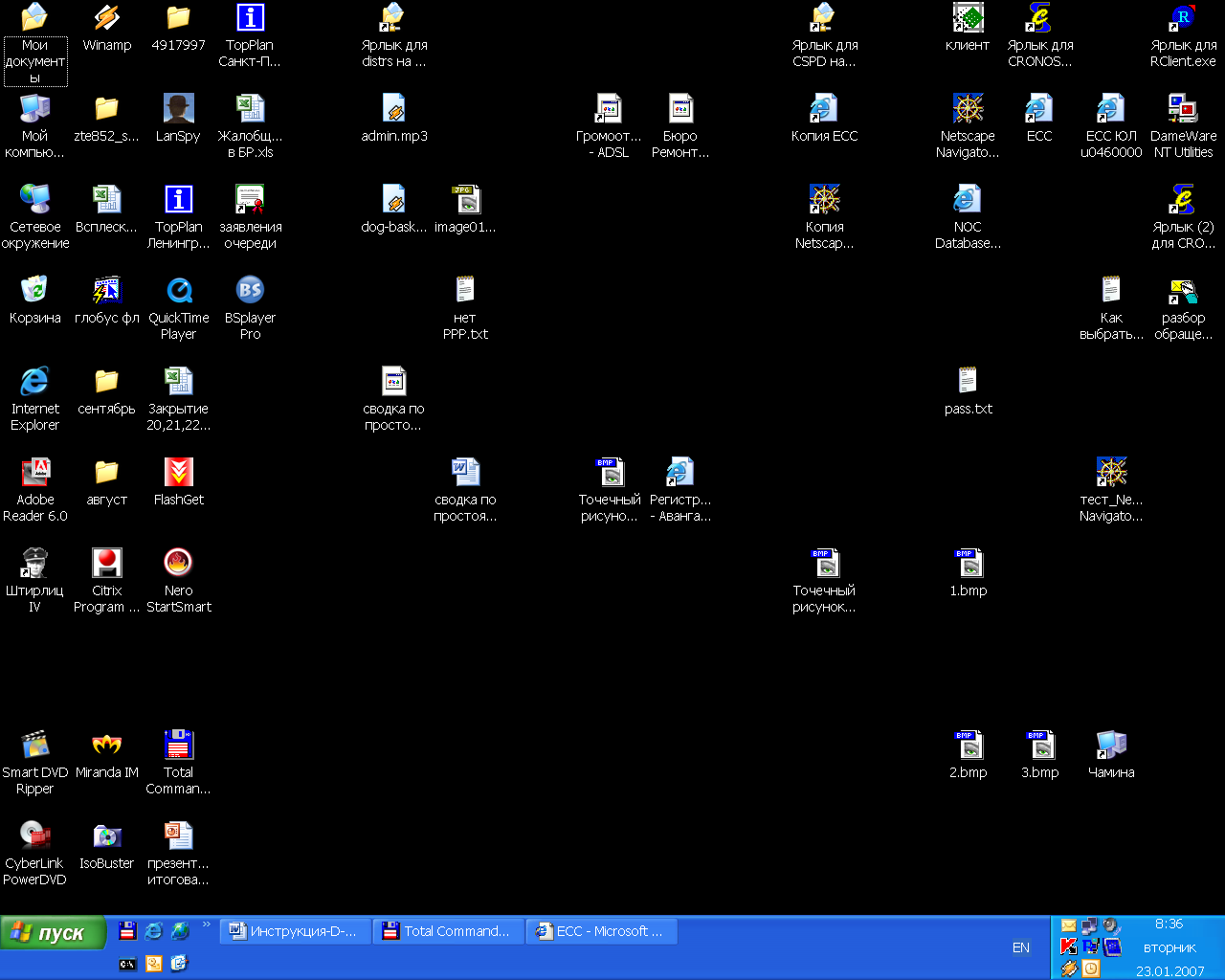Switch to ECC - Microsoft taskbar window
This screenshot has height=980, width=1225.
[x=602, y=931]
